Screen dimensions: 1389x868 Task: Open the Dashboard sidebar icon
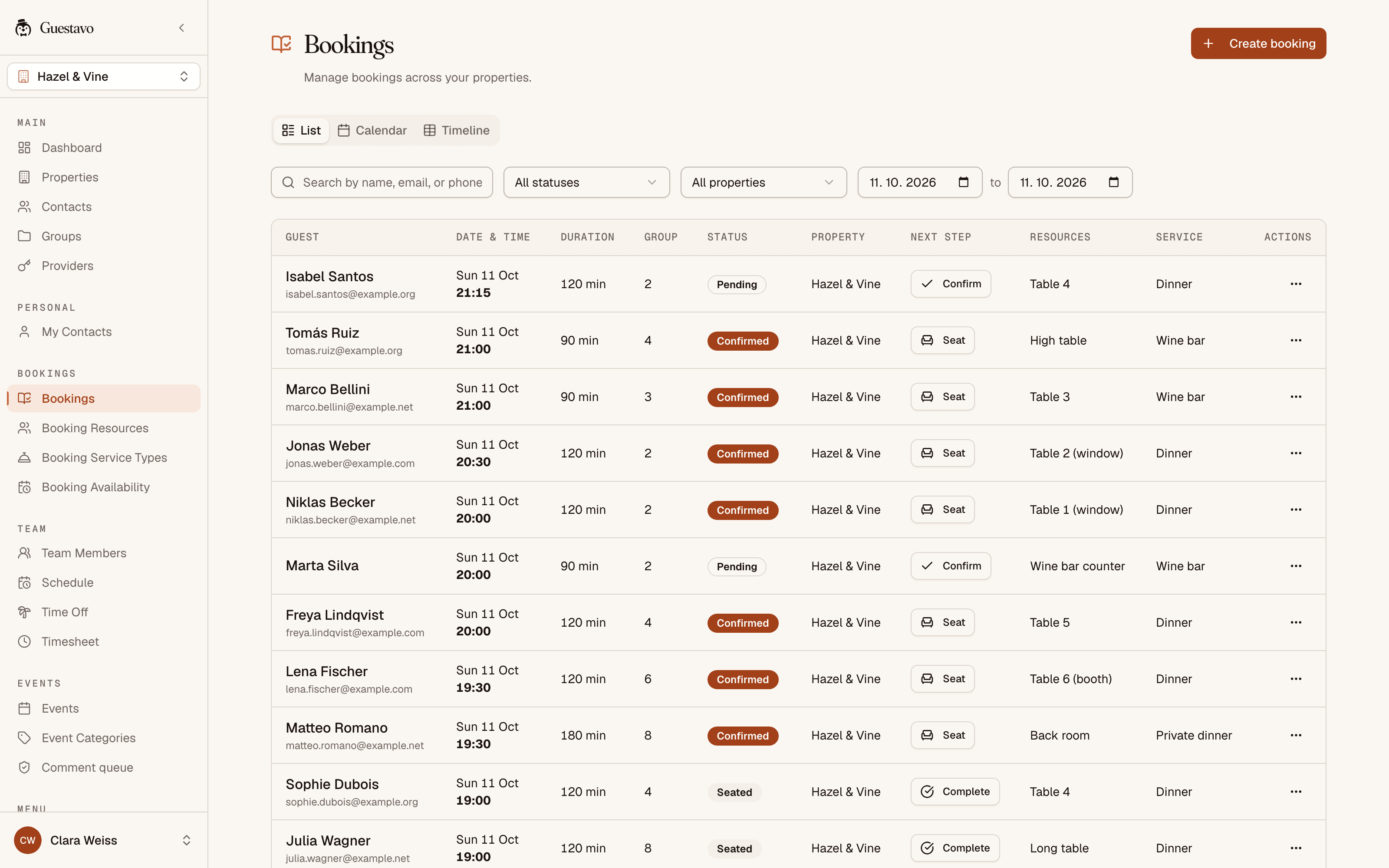point(24,148)
